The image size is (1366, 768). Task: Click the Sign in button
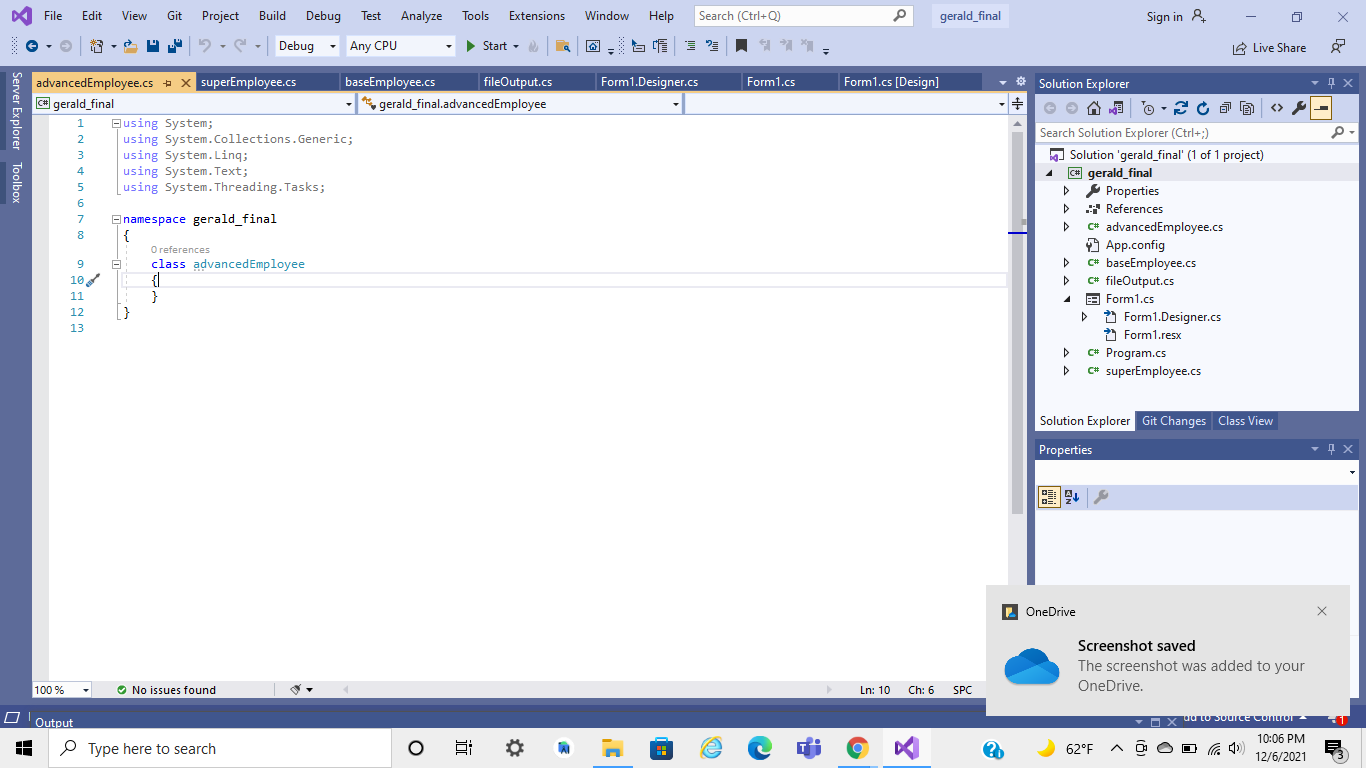(x=1166, y=17)
